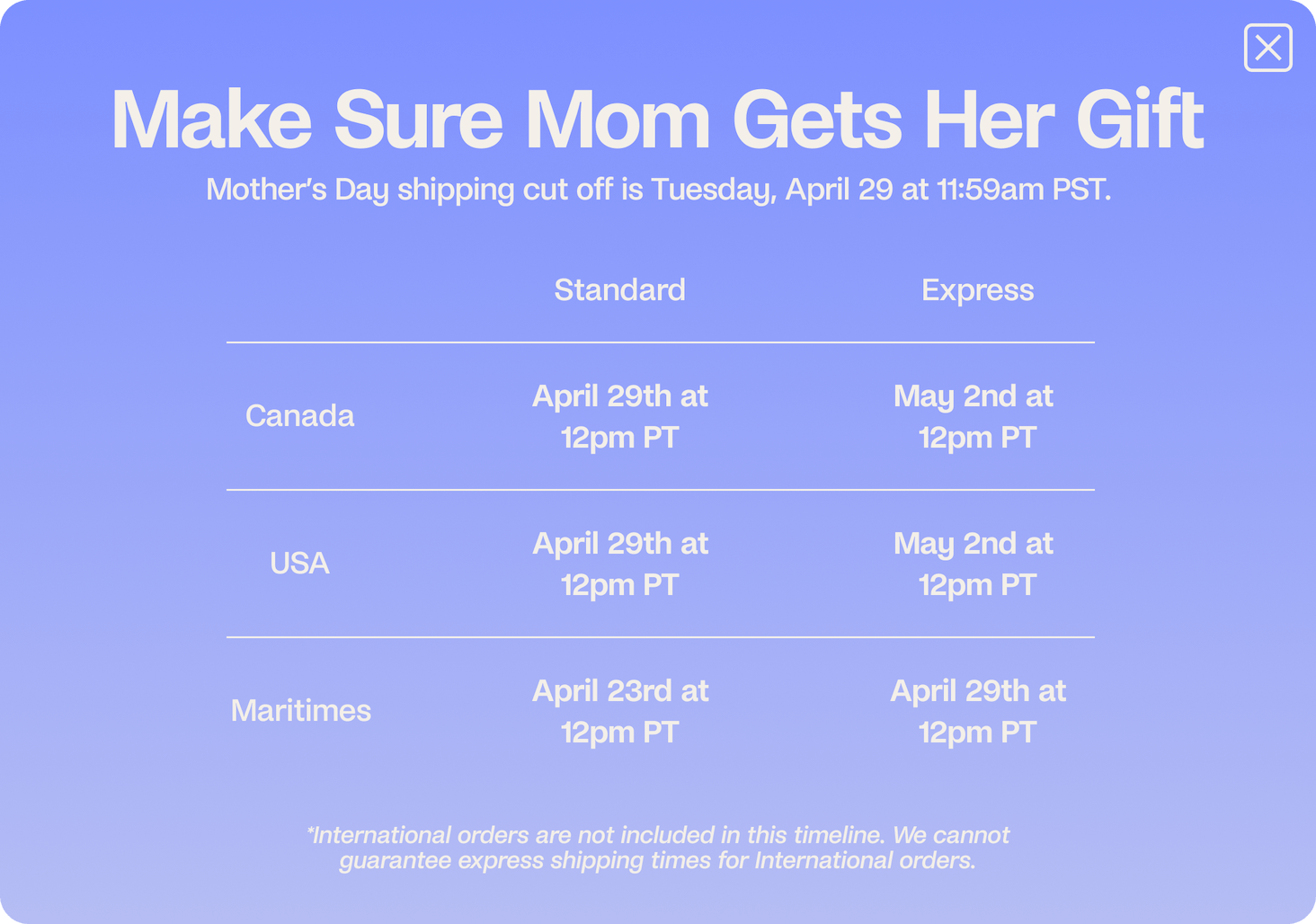Click the Canada row label
This screenshot has width=1316, height=924.
[299, 416]
